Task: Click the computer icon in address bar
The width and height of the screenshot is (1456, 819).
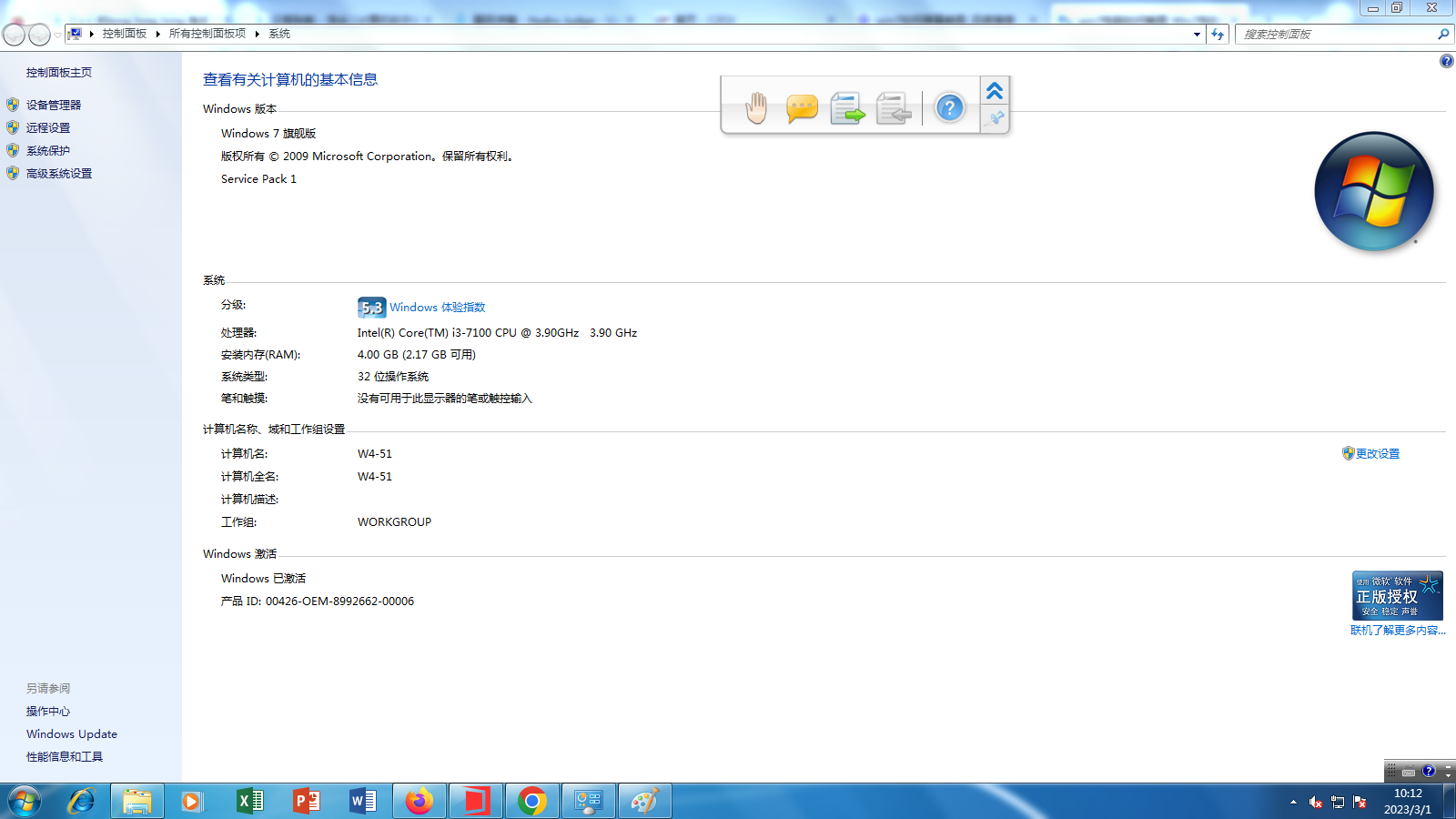Action: tap(76, 34)
